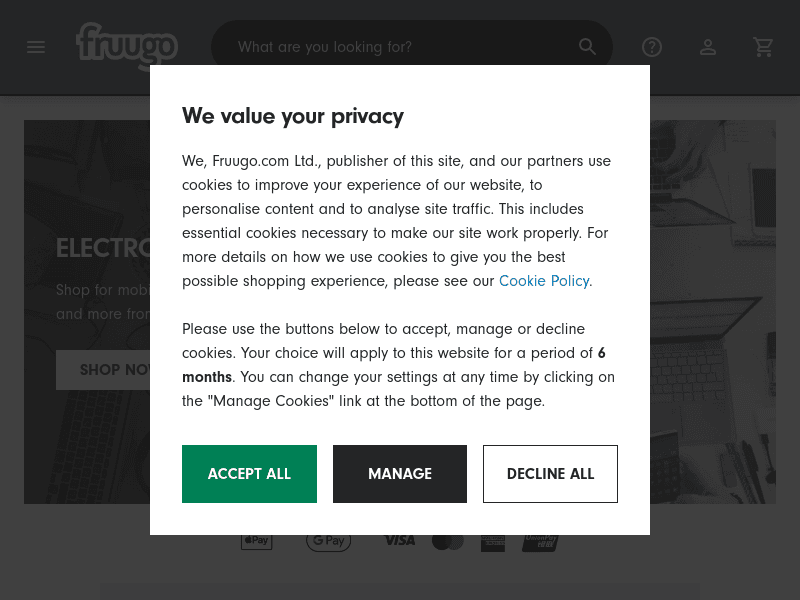Open the user account icon
800x600 pixels.
708,47
